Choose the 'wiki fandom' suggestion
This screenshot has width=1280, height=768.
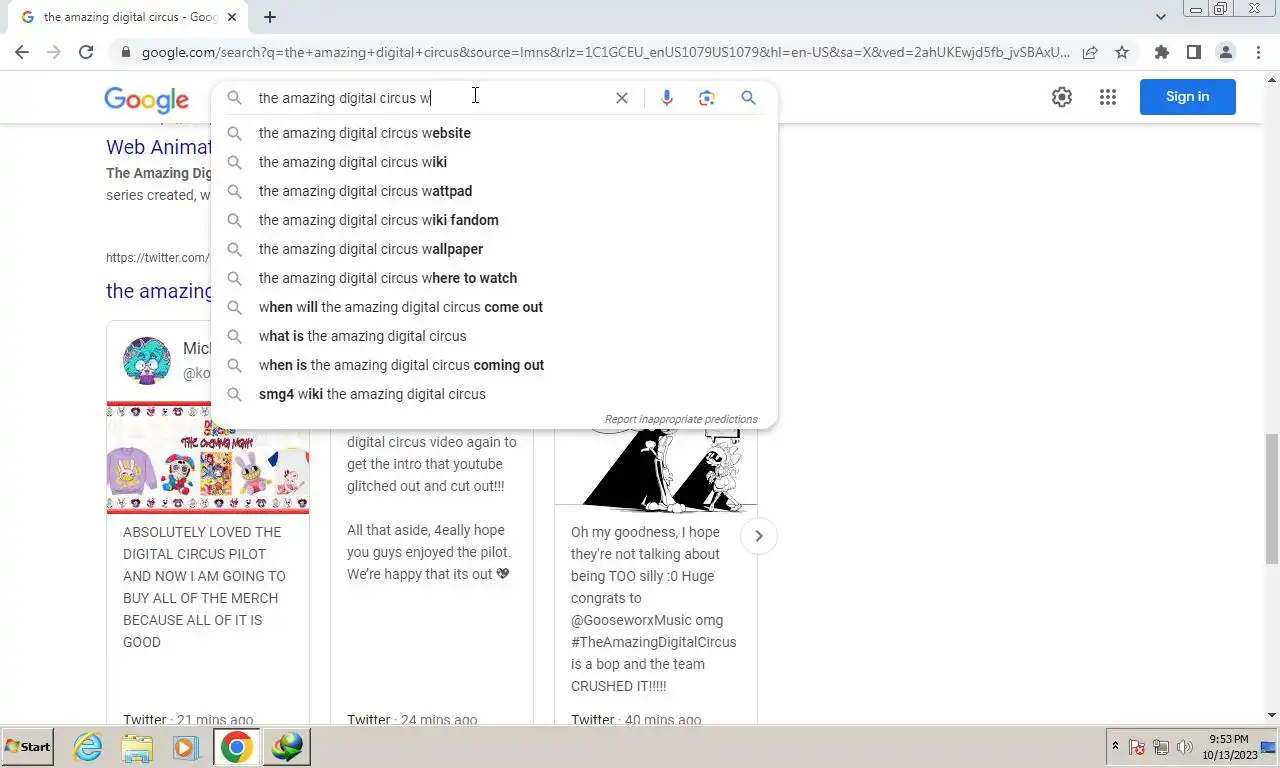pyautogui.click(x=494, y=220)
